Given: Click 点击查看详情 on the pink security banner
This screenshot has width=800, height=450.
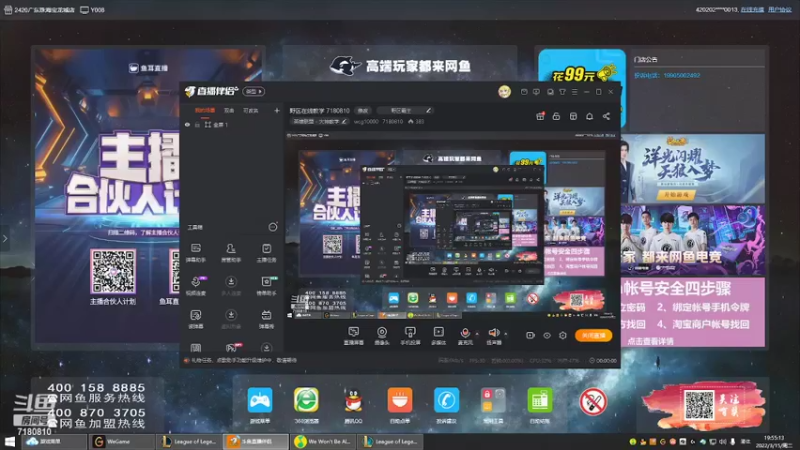Looking at the screenshot, I should coord(650,341).
